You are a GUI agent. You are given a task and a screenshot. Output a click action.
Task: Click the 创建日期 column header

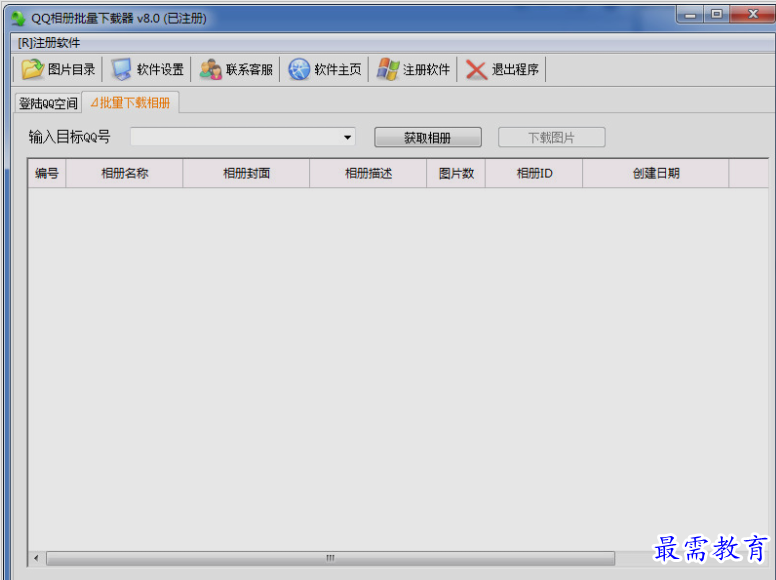[656, 173]
